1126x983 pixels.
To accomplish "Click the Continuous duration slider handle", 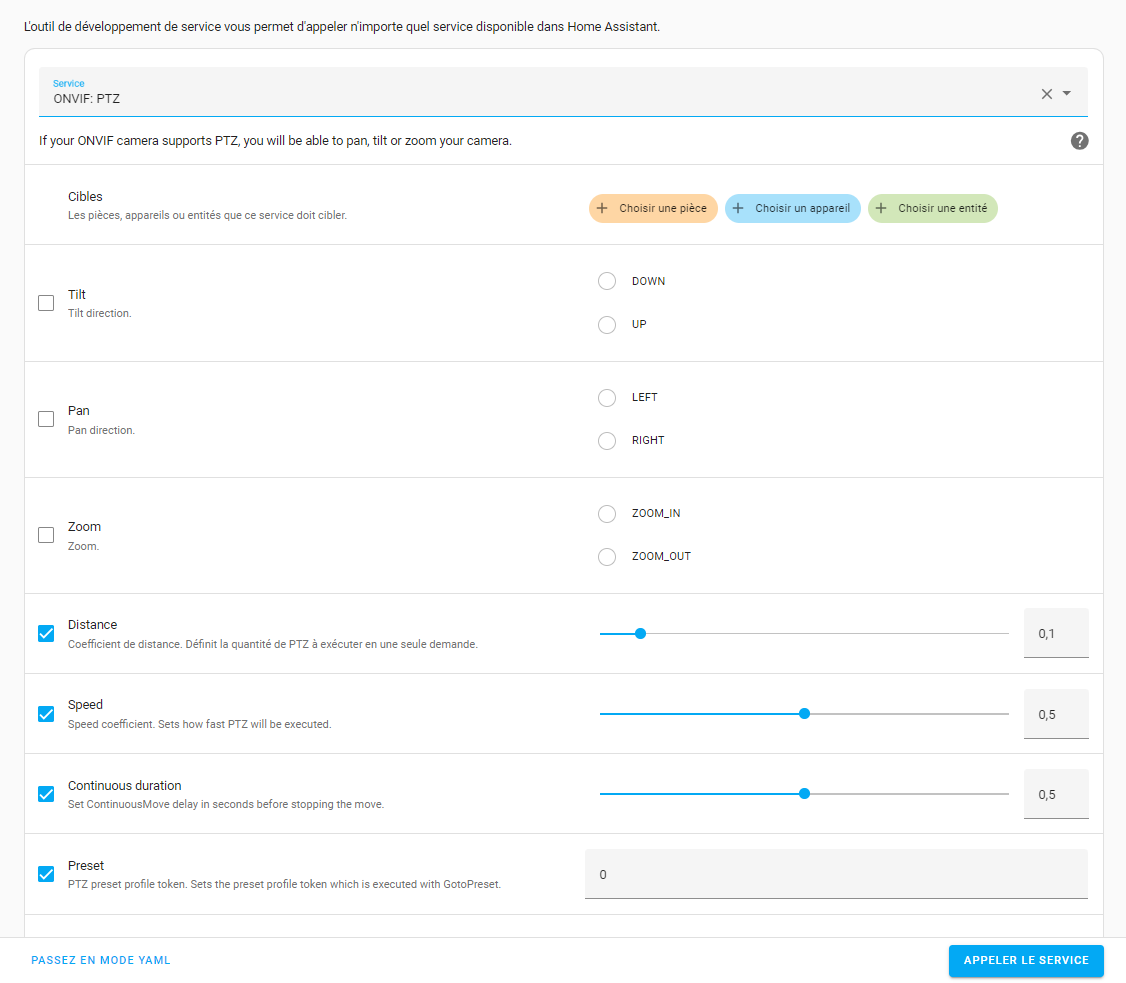I will [x=804, y=794].
